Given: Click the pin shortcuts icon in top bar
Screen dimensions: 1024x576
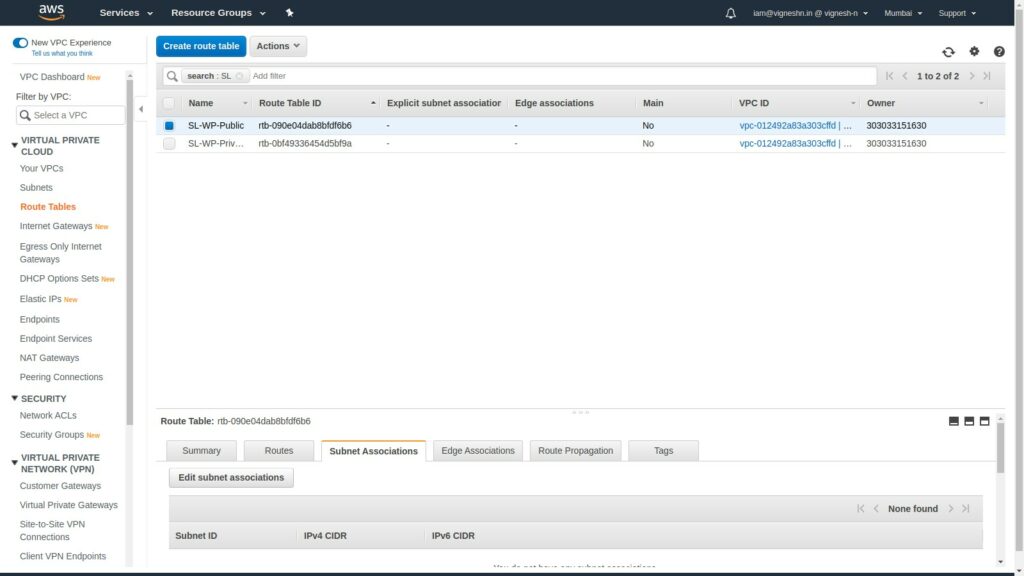Looking at the screenshot, I should [289, 12].
